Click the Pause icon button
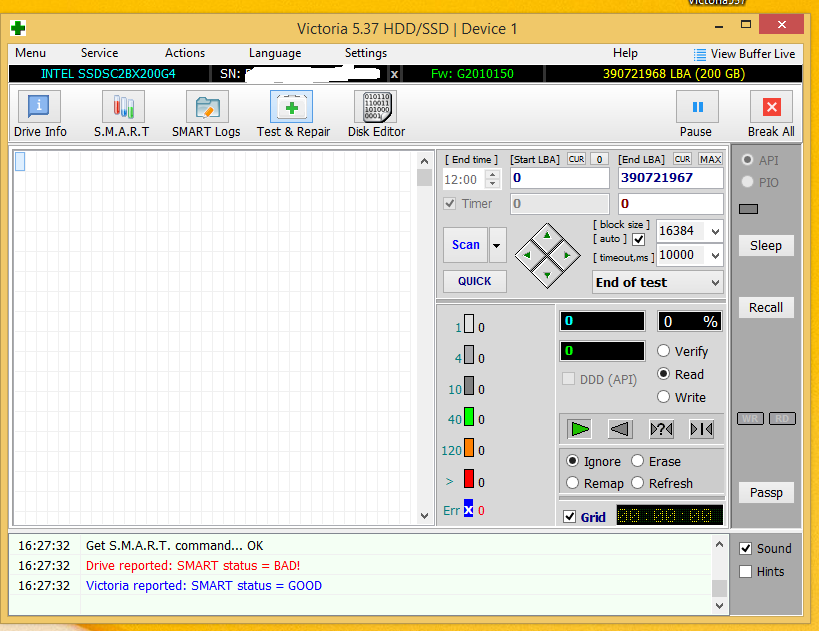This screenshot has height=631, width=819. (697, 107)
